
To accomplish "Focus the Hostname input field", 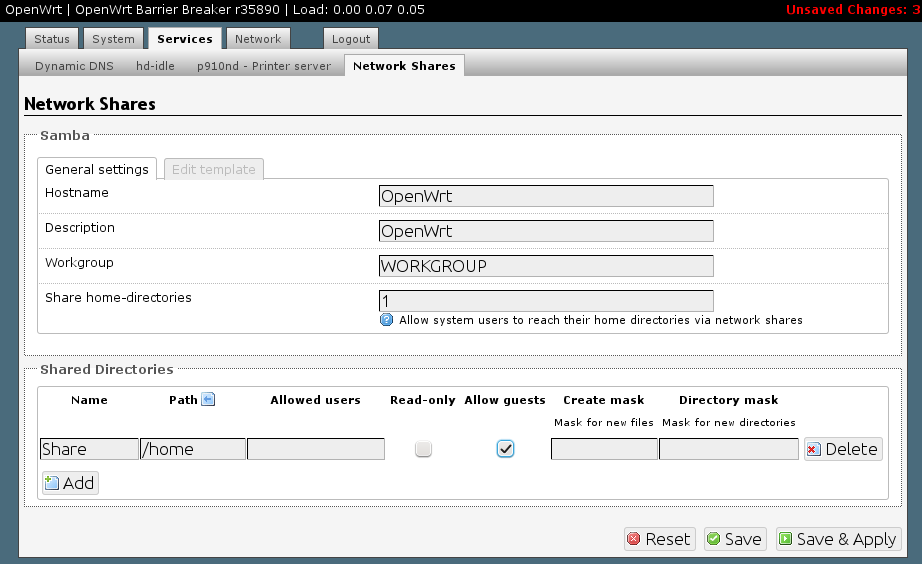I will click(546, 196).
